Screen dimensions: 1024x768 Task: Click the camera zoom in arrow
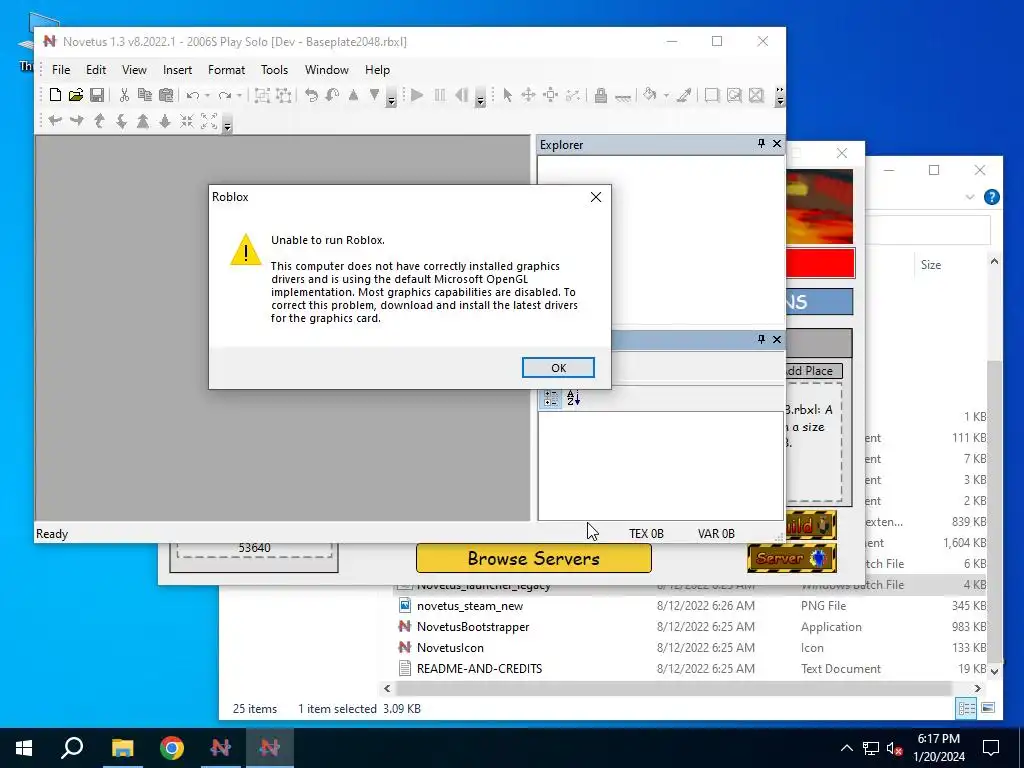click(143, 121)
